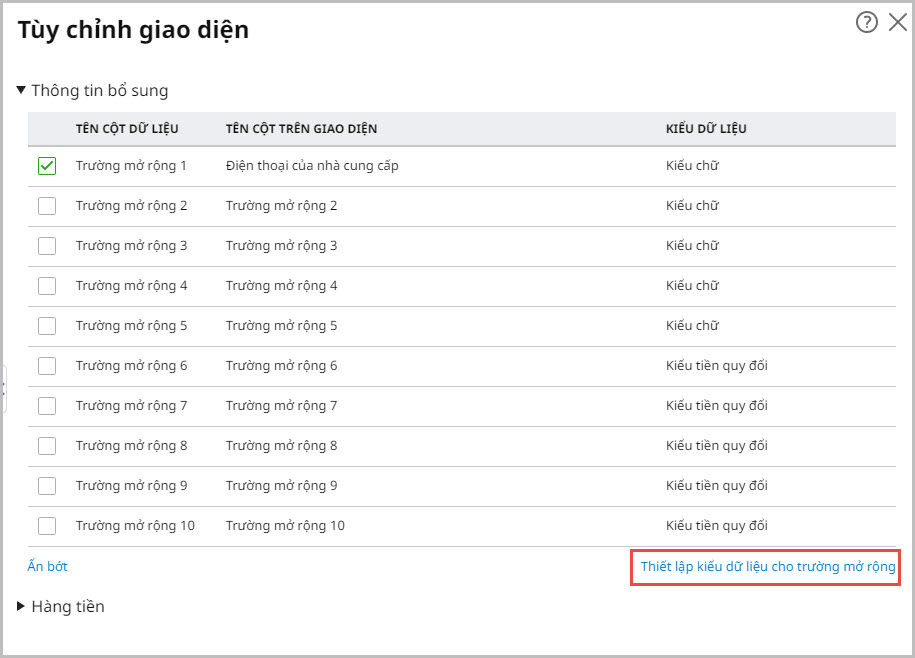The image size is (915, 658).
Task: Click the Tên cột trên giao diện header
Action: pos(301,129)
